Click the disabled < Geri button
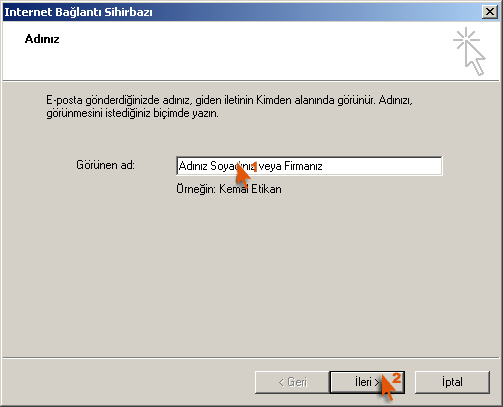The height and width of the screenshot is (407, 503). pyautogui.click(x=292, y=382)
